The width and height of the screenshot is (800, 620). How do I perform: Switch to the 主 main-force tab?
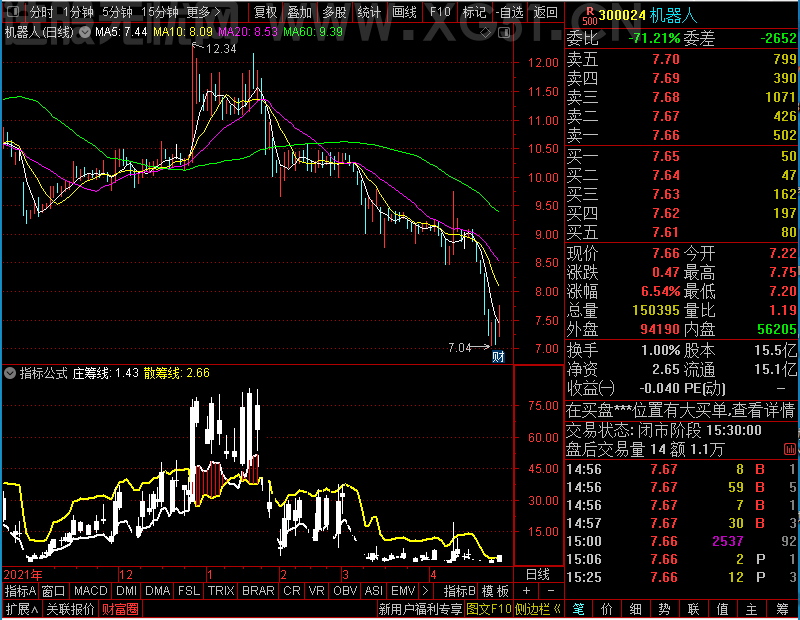(x=752, y=609)
